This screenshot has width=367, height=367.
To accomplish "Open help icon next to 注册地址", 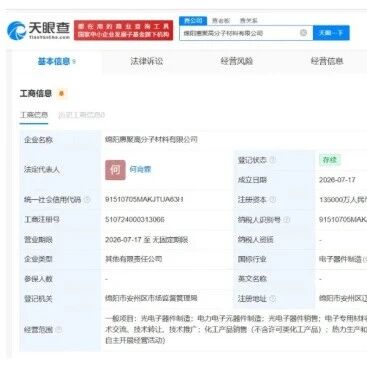I will [272, 298].
